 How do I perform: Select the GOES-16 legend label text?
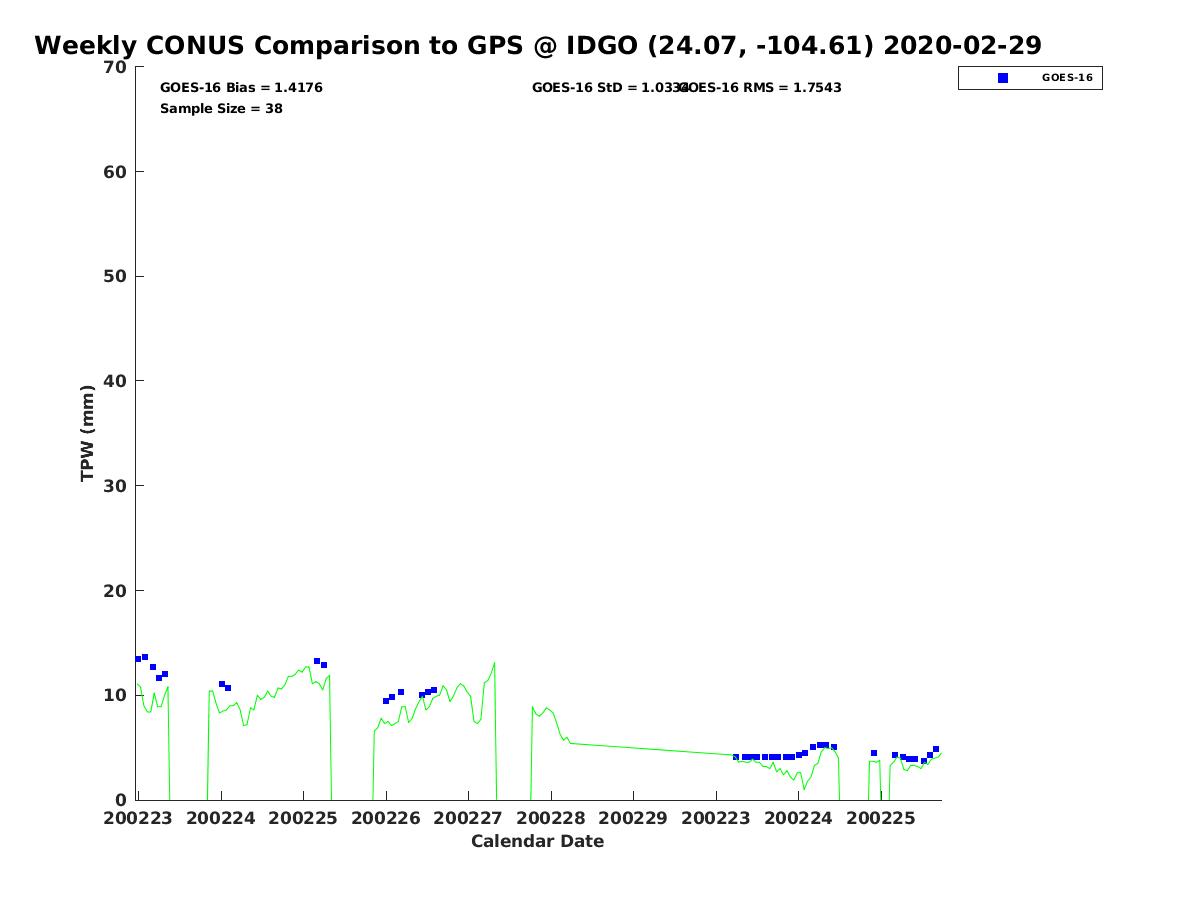pos(1066,78)
